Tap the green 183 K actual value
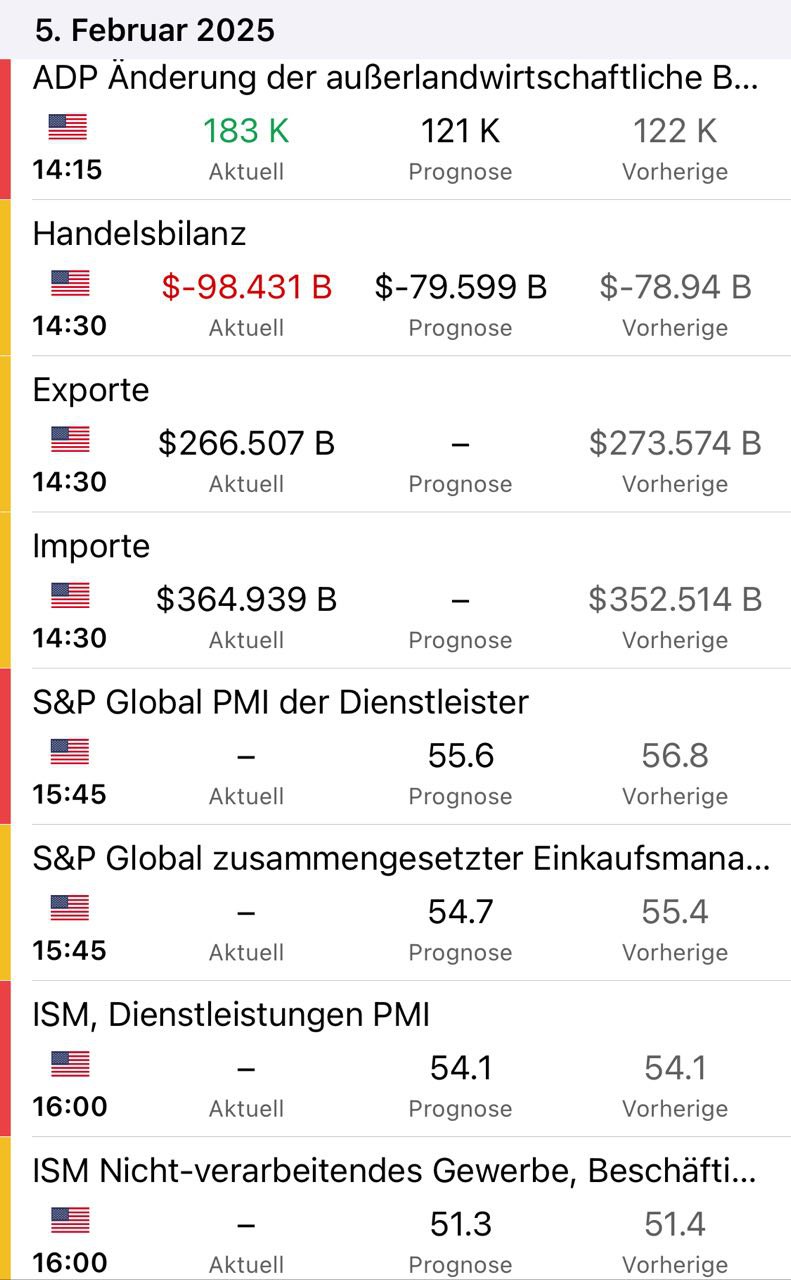This screenshot has width=791, height=1280. 246,131
